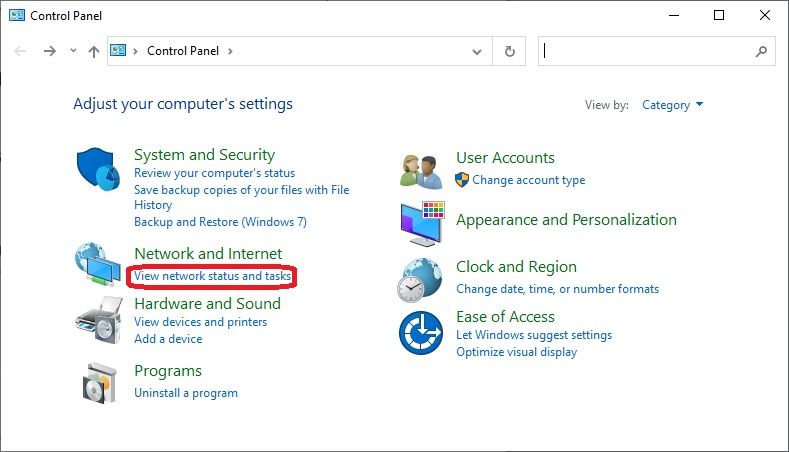Click the Clock and Region globe-clock icon
This screenshot has width=789, height=452.
coord(420,280)
